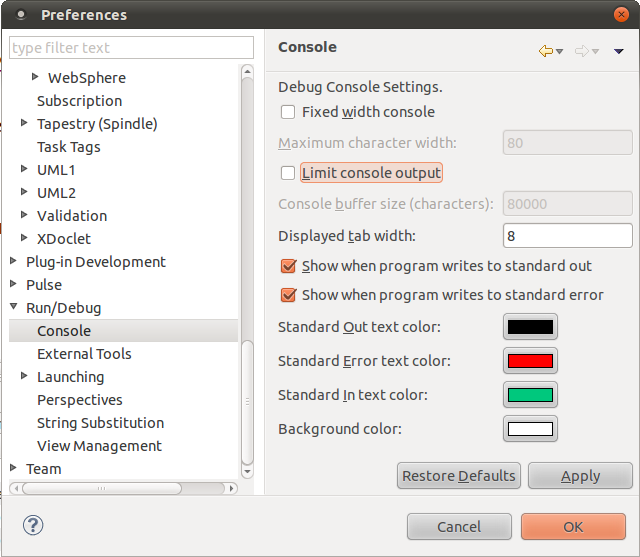Click the back navigation arrow icon

(x=546, y=51)
